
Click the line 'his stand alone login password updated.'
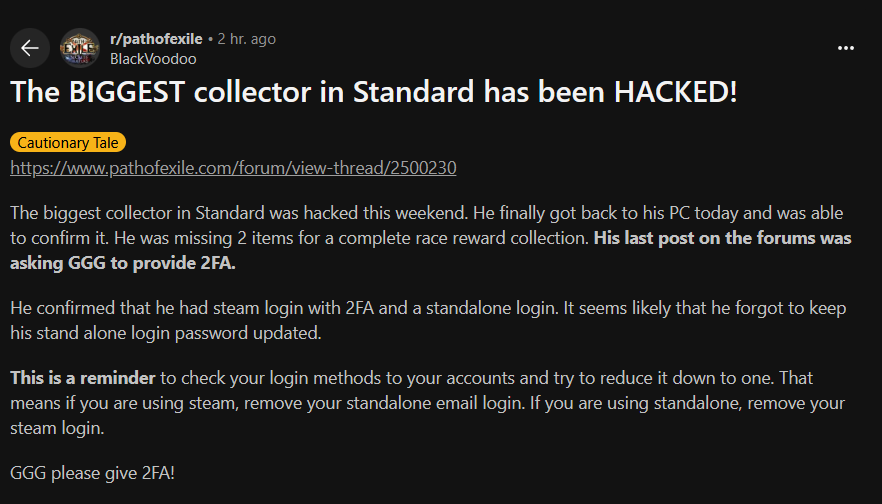coord(166,333)
